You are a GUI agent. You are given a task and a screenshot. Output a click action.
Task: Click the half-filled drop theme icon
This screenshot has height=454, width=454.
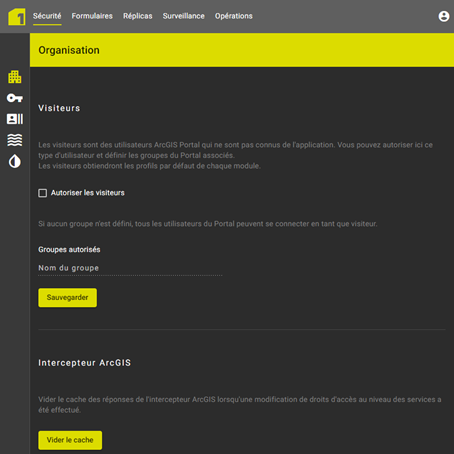(x=15, y=161)
